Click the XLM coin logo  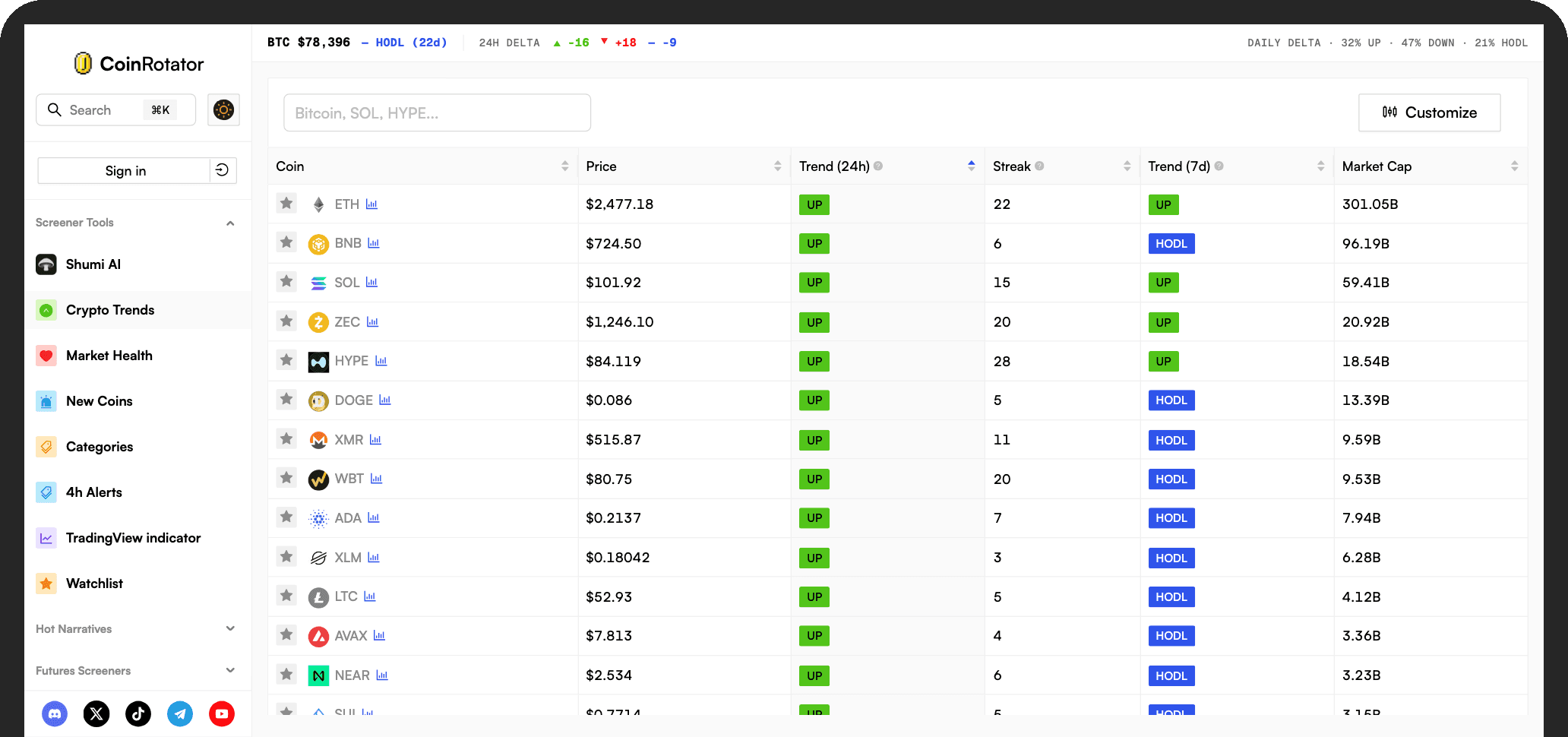(318, 558)
